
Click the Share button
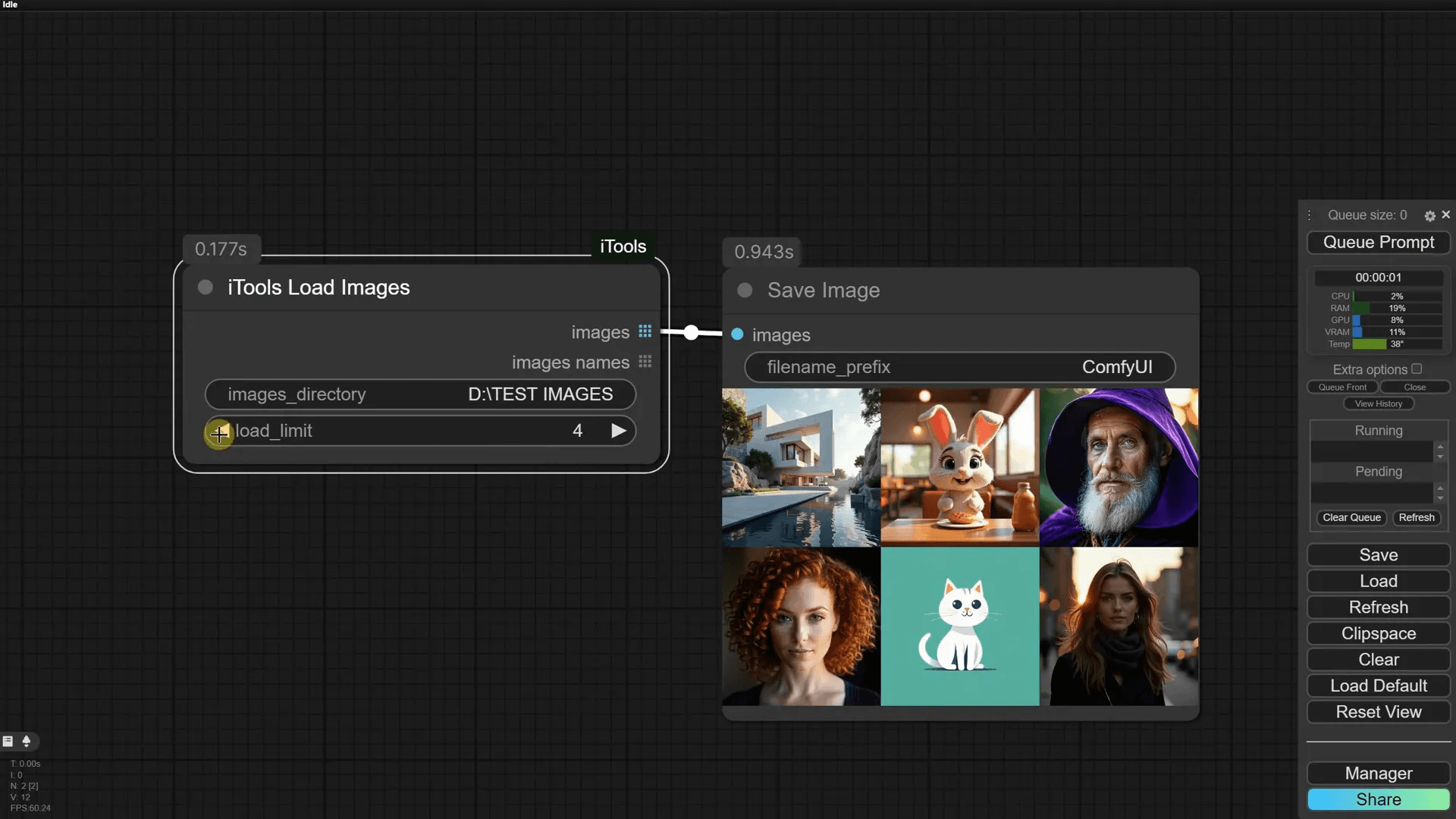pos(1379,799)
